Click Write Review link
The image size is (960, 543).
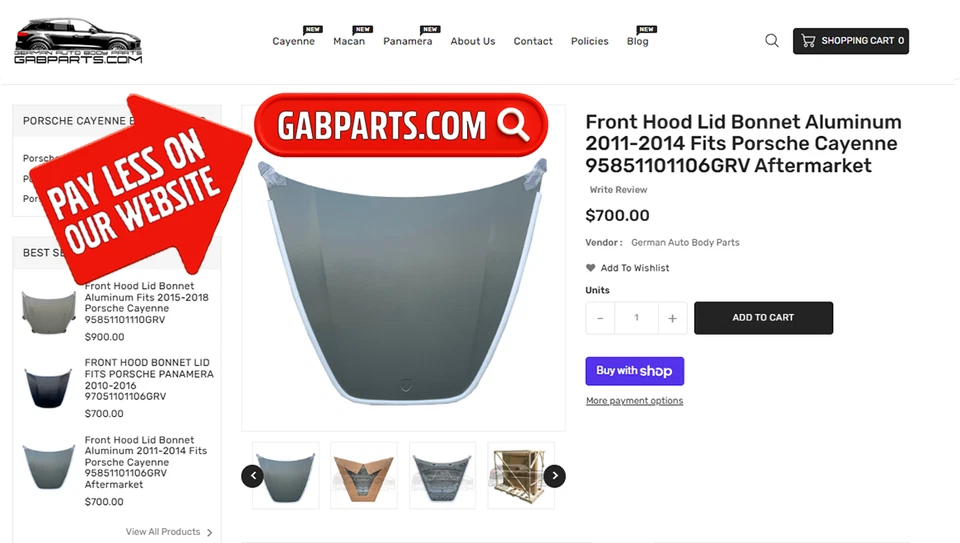point(618,190)
